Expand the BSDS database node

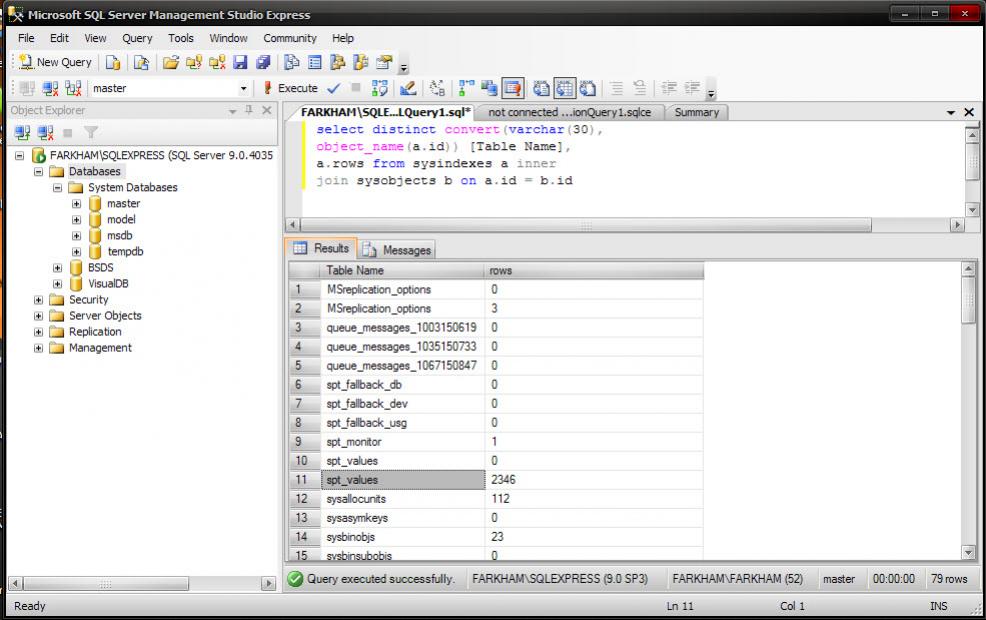pos(58,268)
